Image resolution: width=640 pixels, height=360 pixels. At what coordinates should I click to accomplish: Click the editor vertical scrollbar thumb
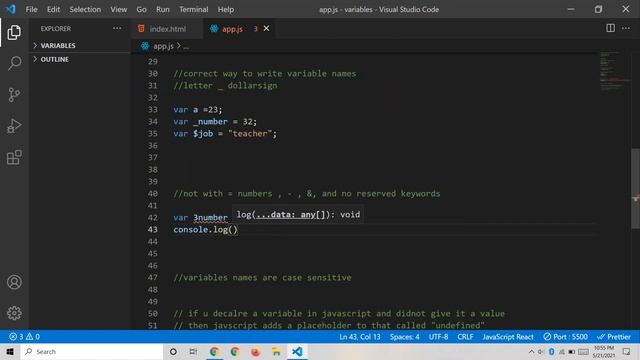pos(635,189)
